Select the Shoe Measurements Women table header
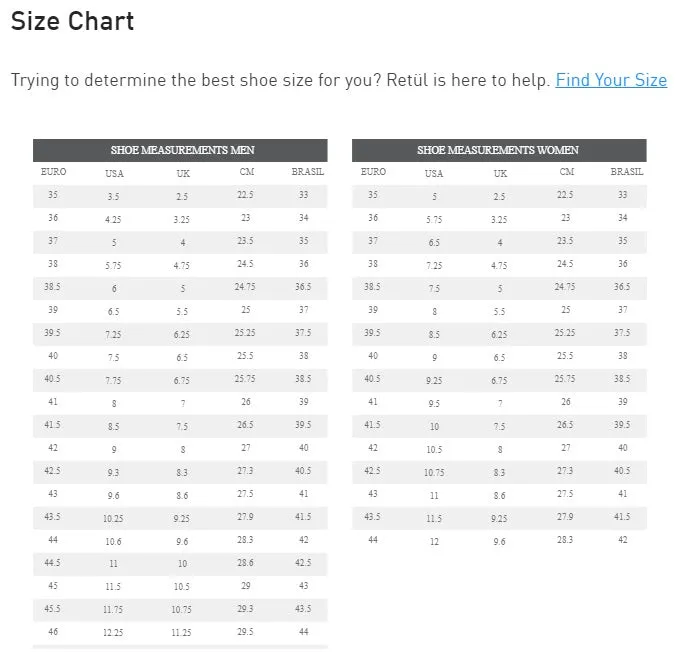The width and height of the screenshot is (680, 652). coord(498,150)
